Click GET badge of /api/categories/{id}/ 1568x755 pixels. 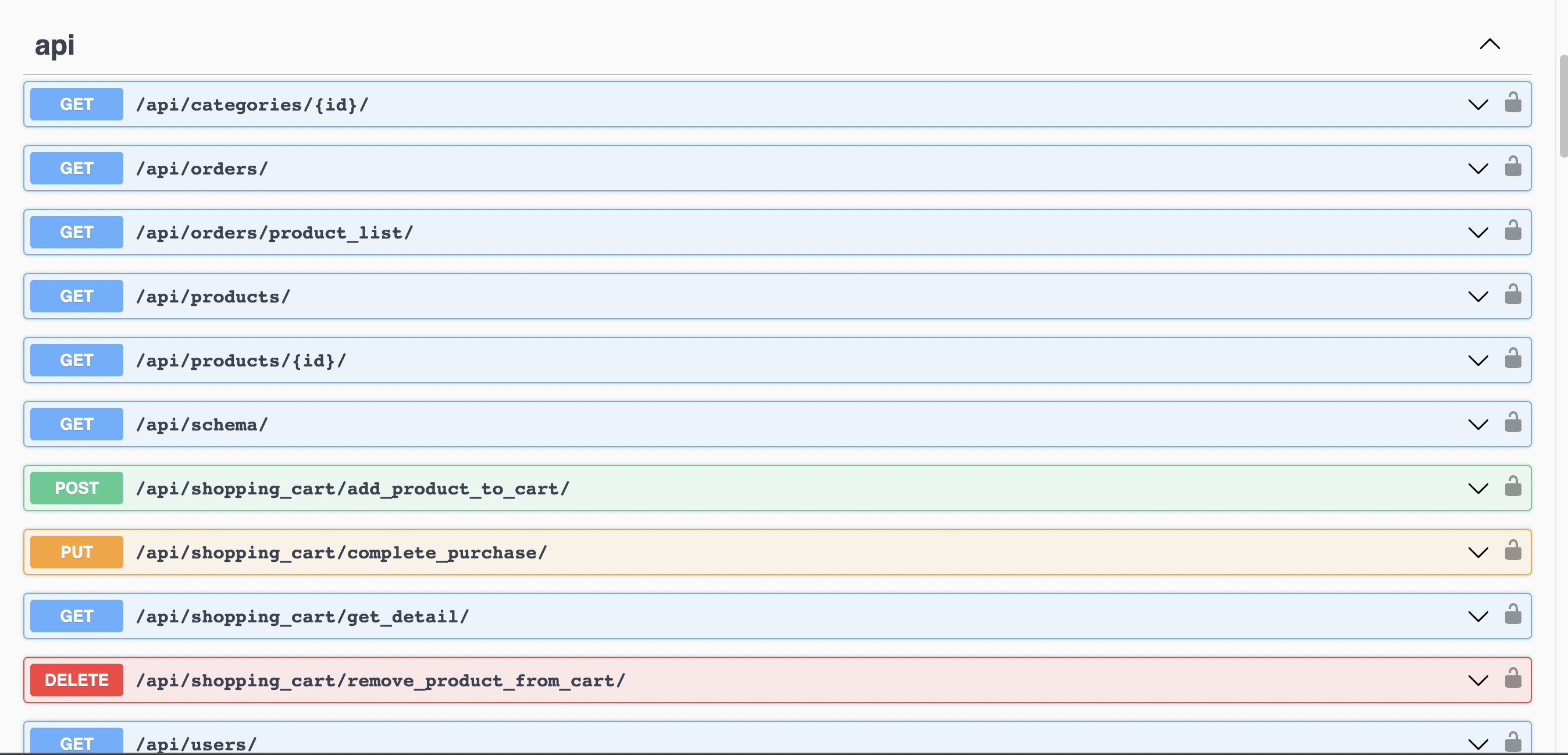pyautogui.click(x=77, y=104)
